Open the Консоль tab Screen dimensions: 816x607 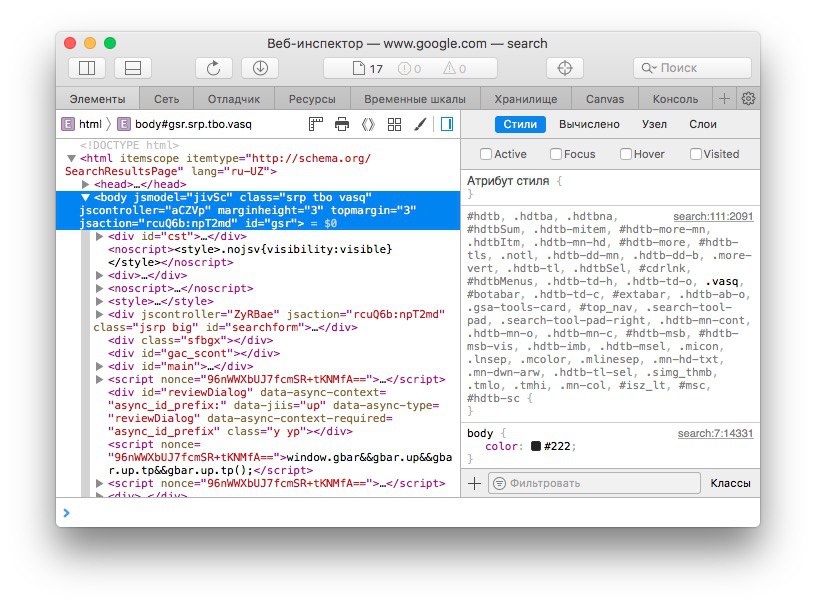coord(675,98)
